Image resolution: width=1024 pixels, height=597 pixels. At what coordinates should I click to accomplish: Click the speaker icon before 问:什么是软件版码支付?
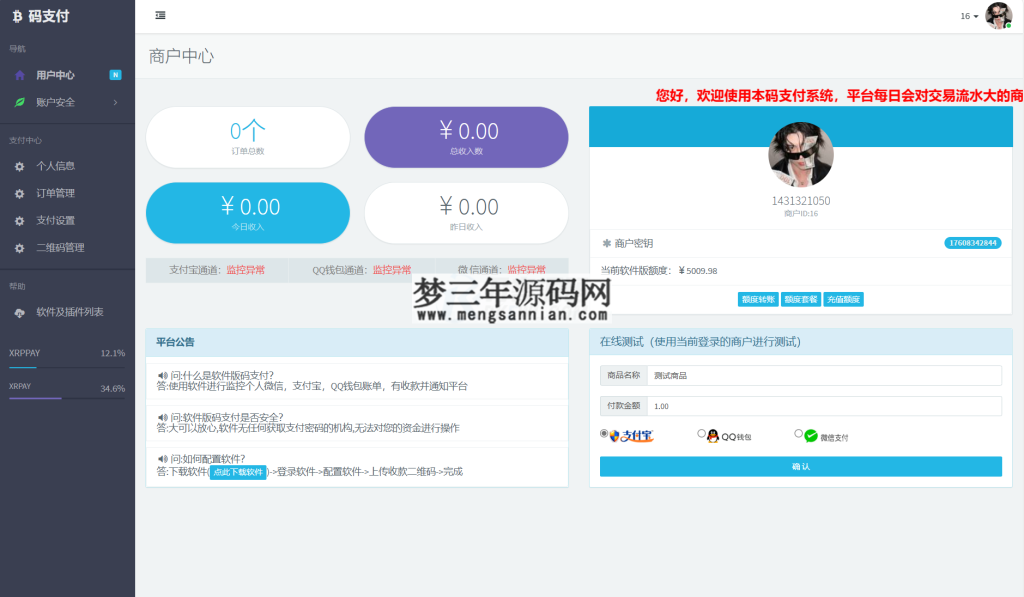[163, 376]
